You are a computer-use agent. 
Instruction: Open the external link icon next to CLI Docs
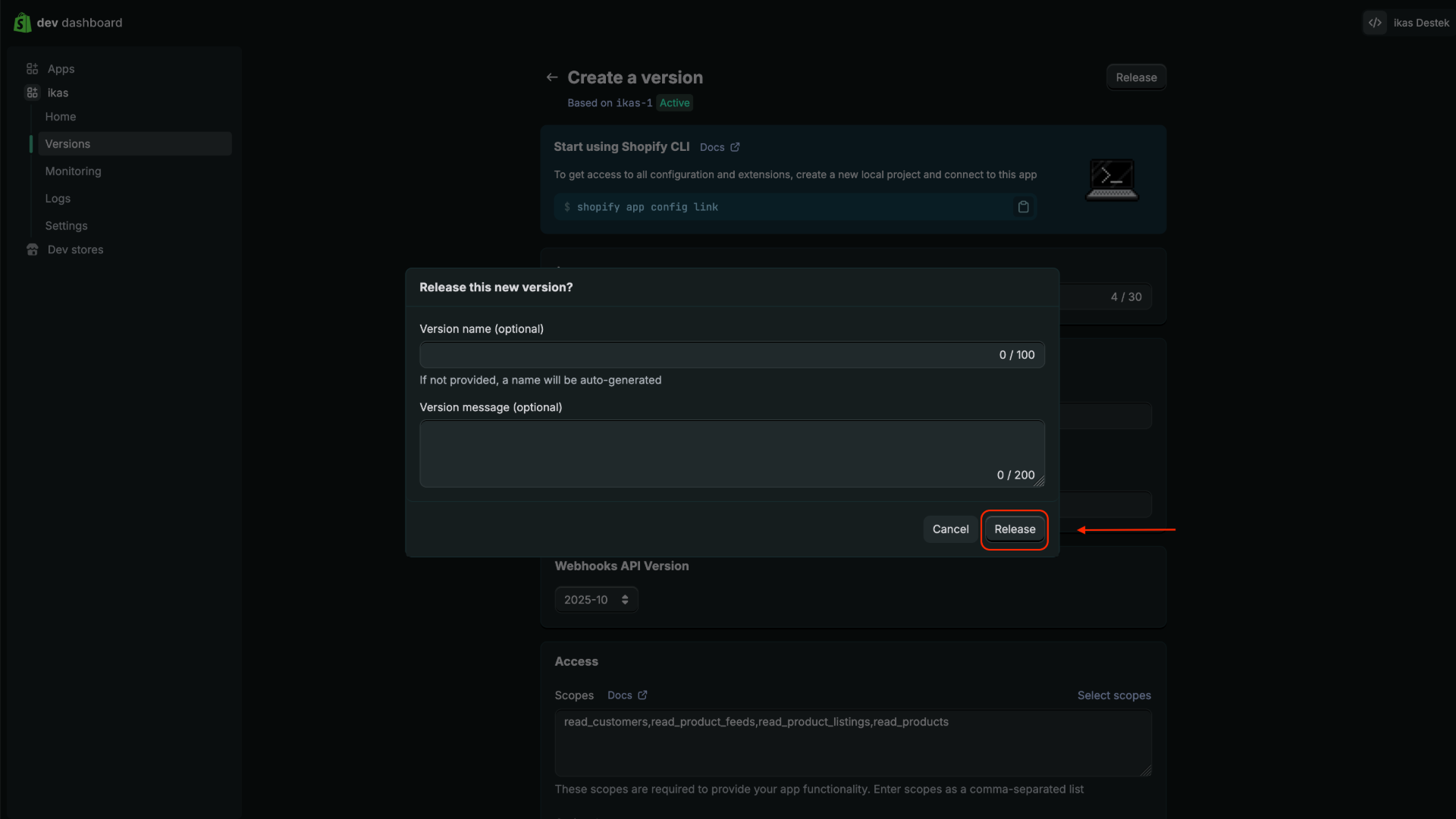click(735, 147)
